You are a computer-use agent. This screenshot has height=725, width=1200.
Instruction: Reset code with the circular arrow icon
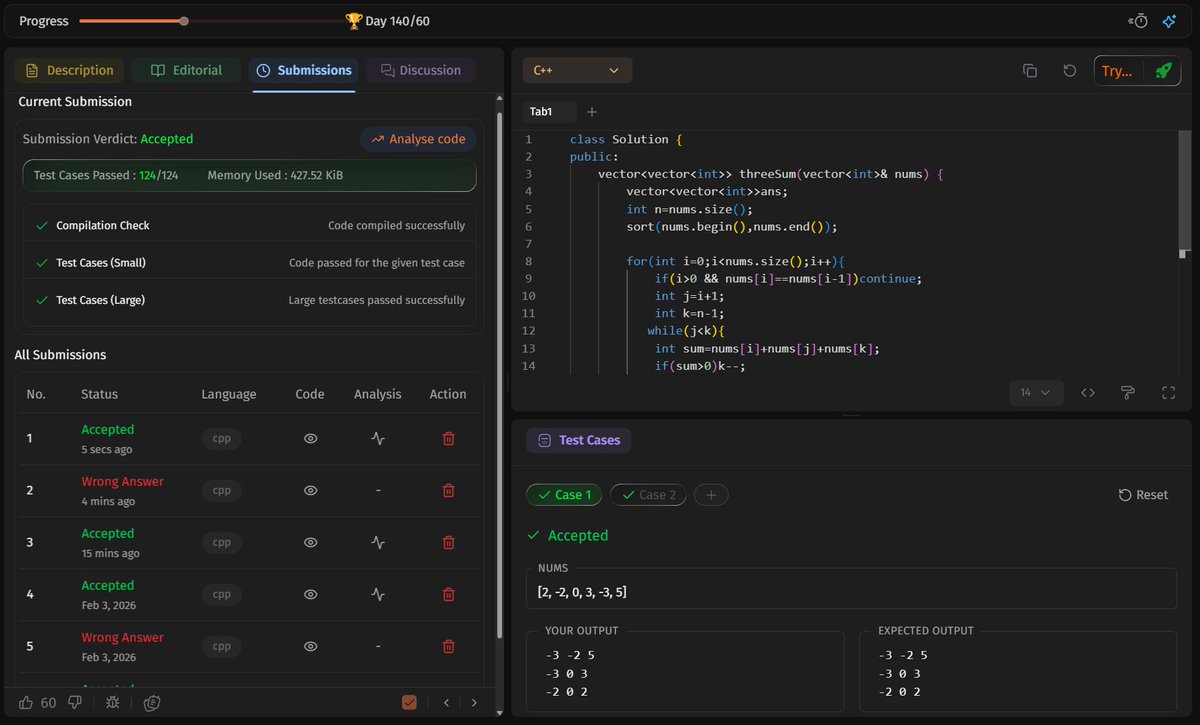pos(1069,71)
